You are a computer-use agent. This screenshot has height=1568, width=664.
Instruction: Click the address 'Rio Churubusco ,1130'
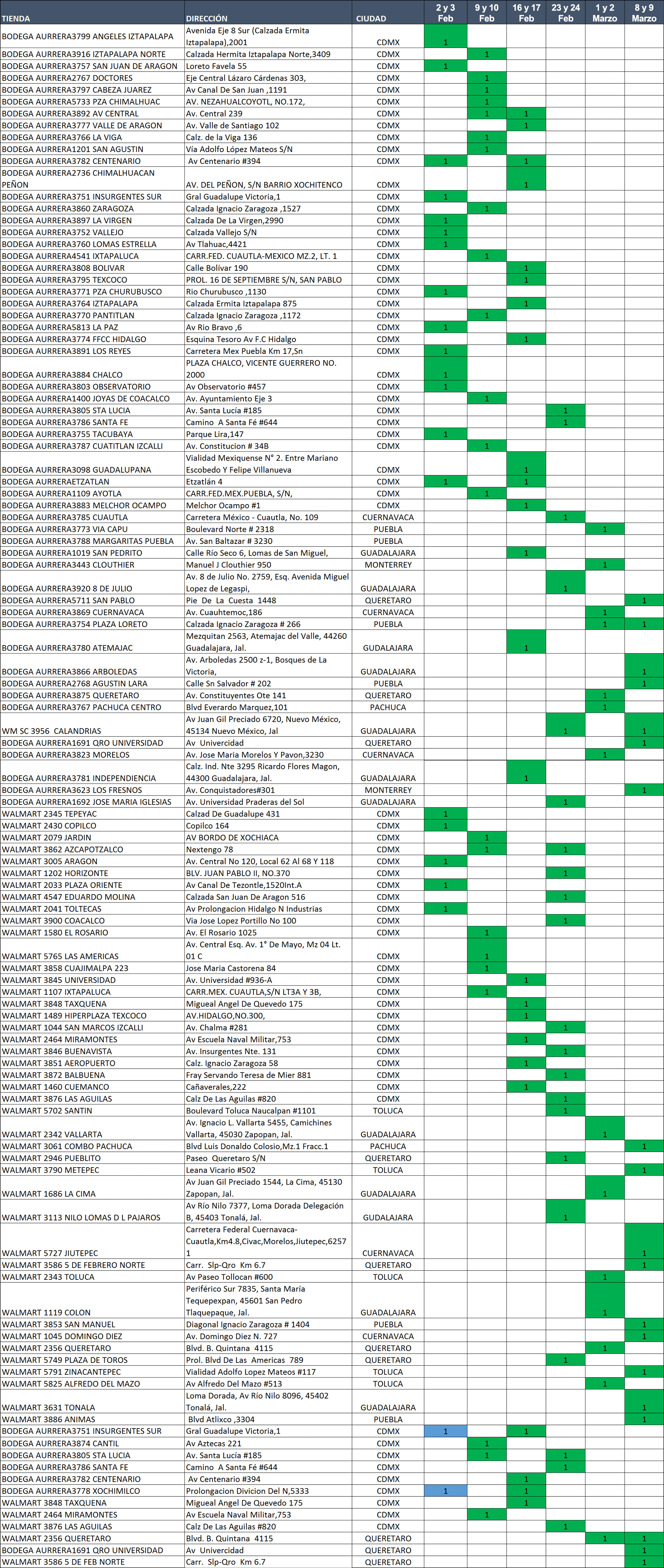click(226, 292)
